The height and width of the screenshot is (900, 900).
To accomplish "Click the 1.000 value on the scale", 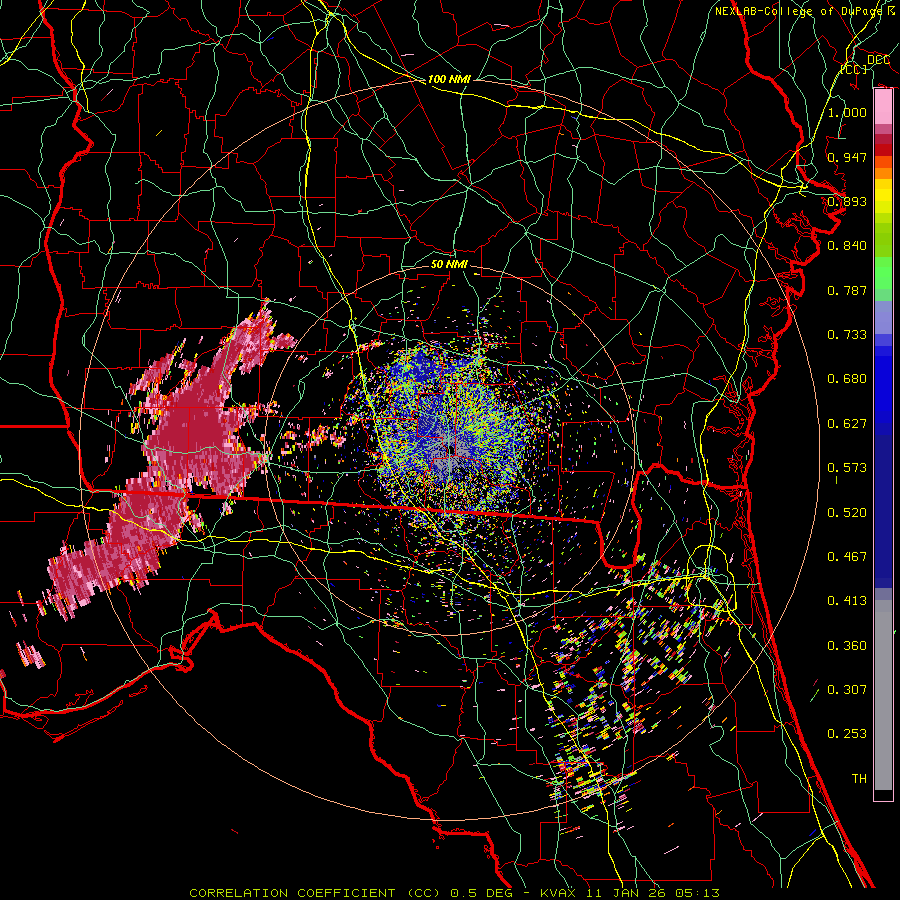I will coord(847,112).
